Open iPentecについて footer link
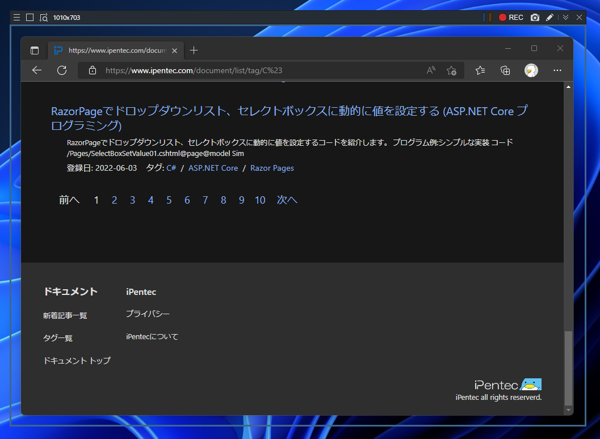This screenshot has width=600, height=439. point(152,337)
